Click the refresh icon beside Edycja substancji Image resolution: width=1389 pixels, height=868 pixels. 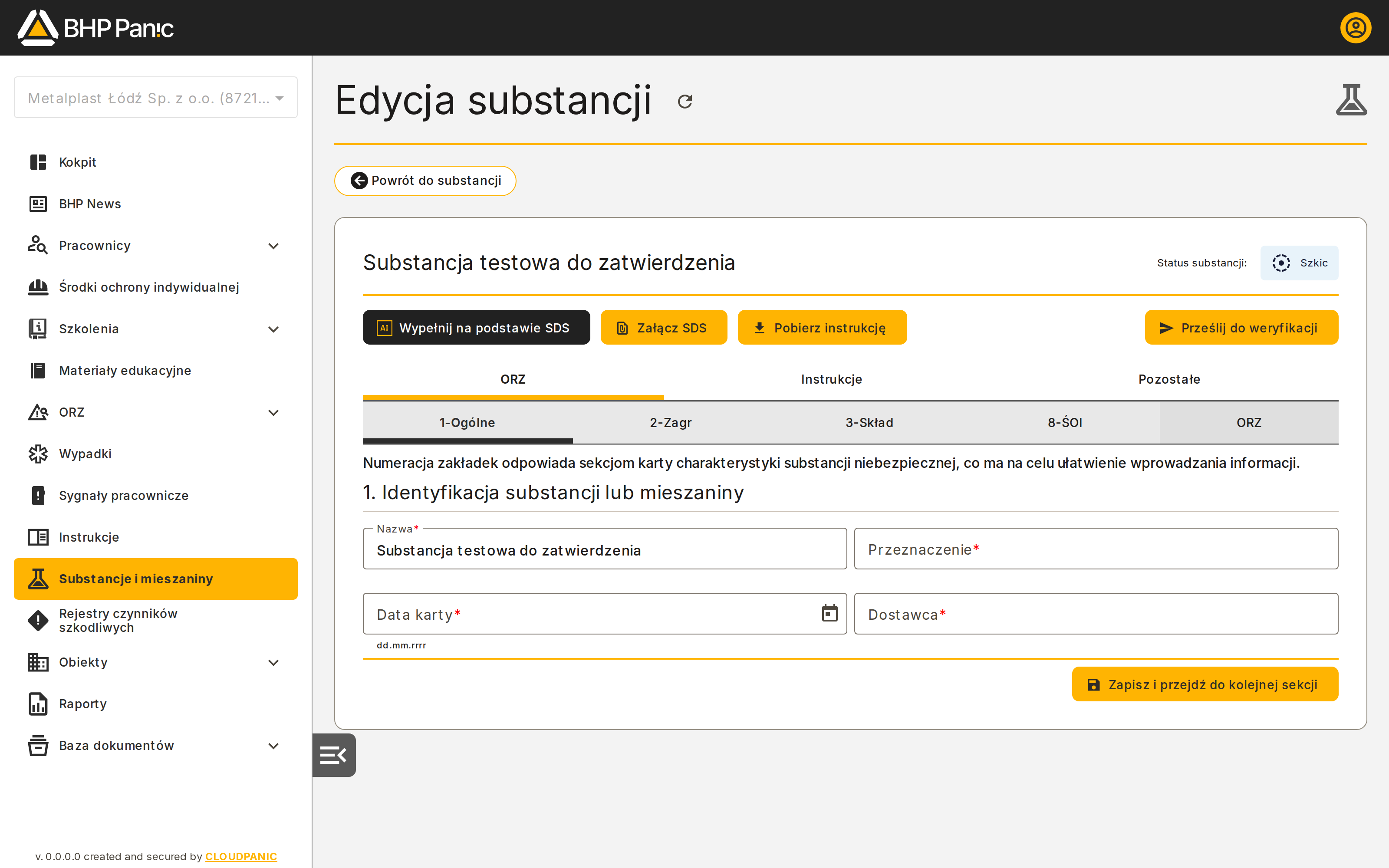(x=685, y=102)
